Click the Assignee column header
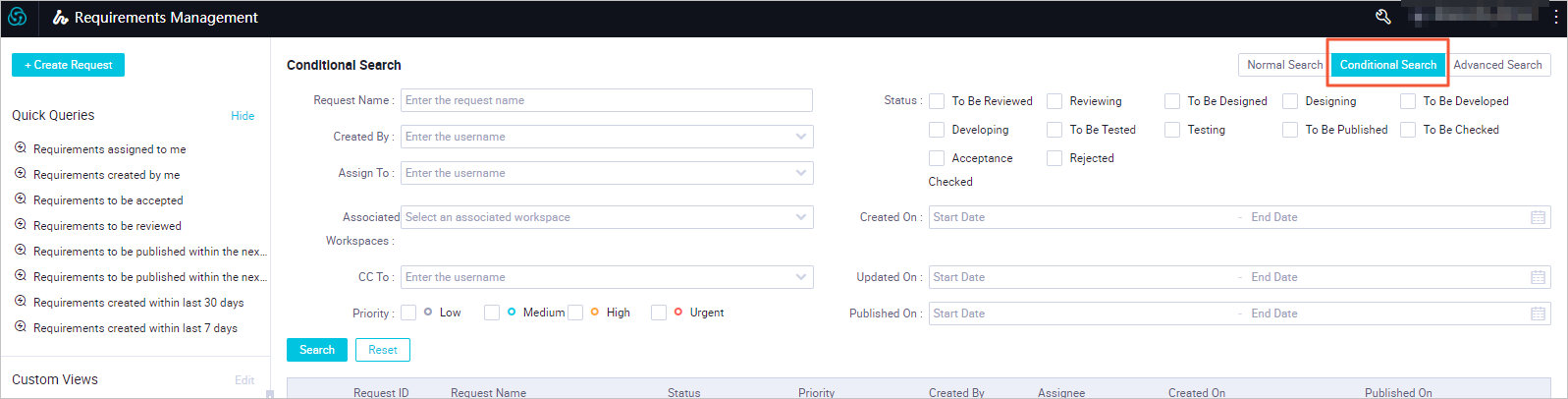Screen dimensions: 1568x399 [x=1061, y=392]
